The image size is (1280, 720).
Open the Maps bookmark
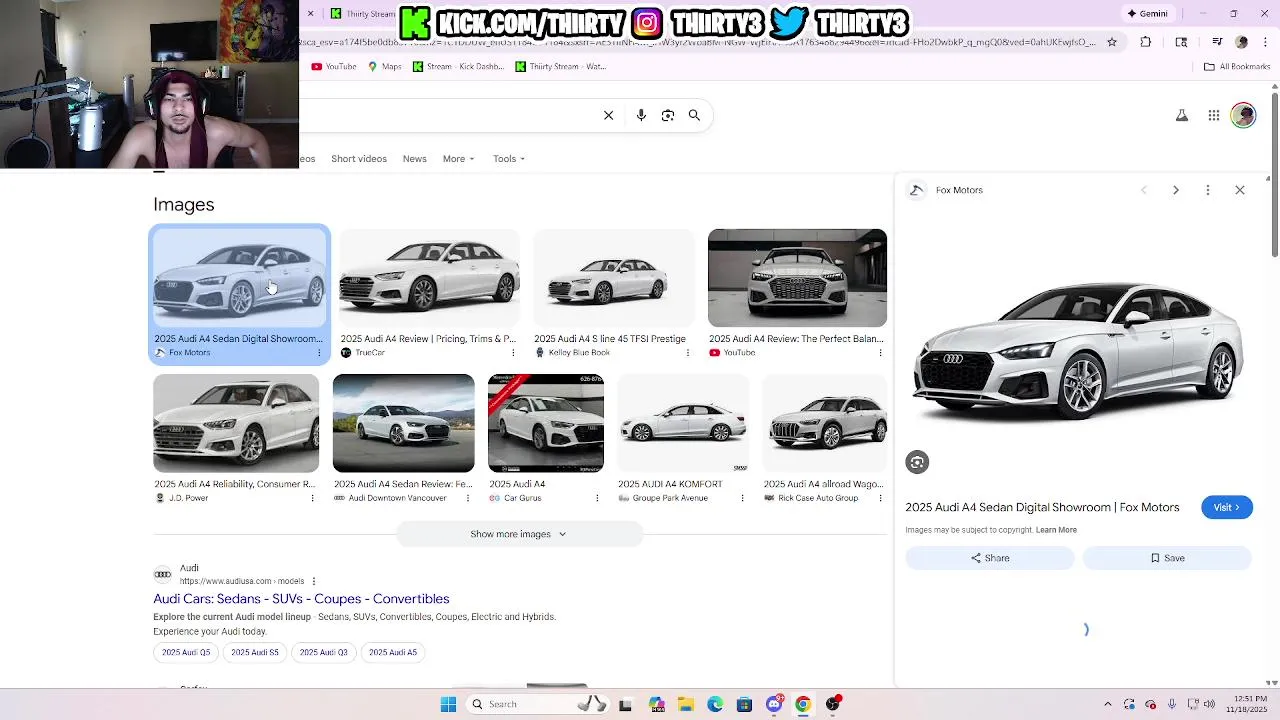click(x=385, y=67)
